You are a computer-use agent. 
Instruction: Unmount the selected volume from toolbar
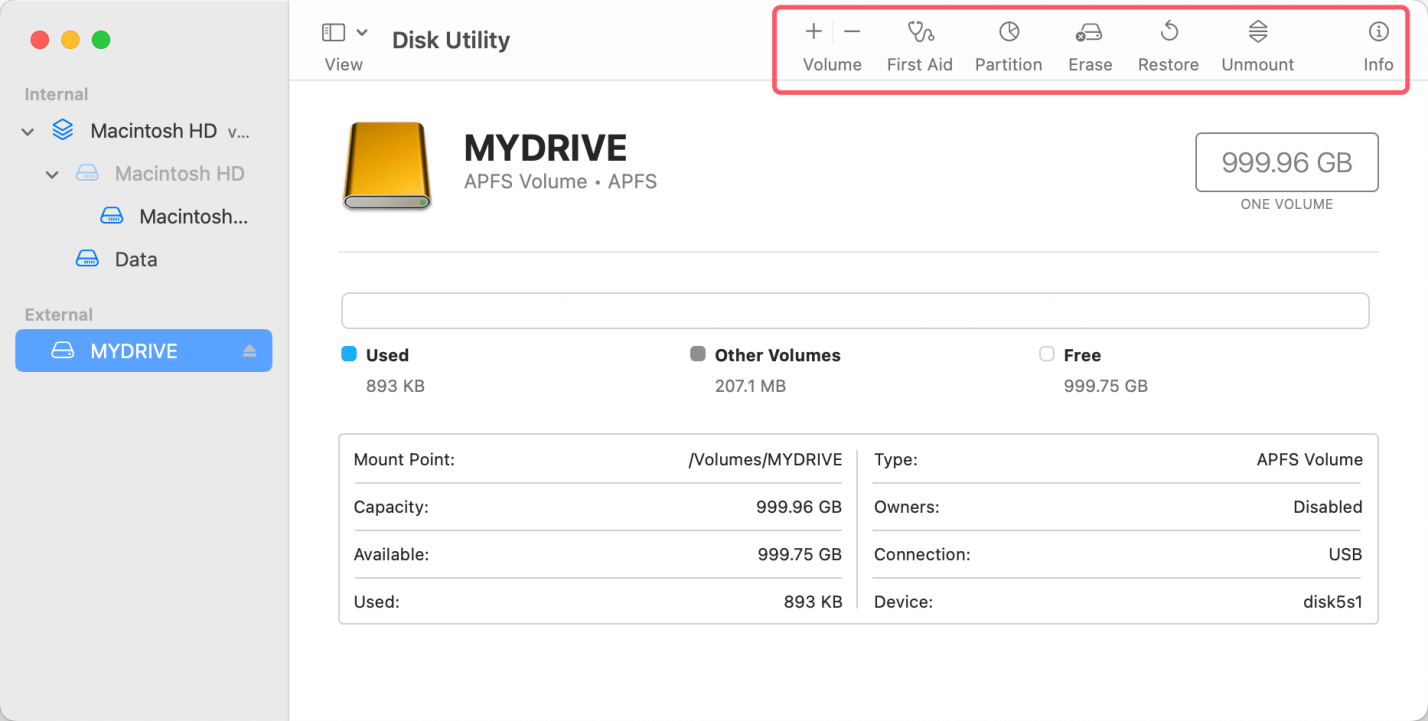tap(1258, 33)
